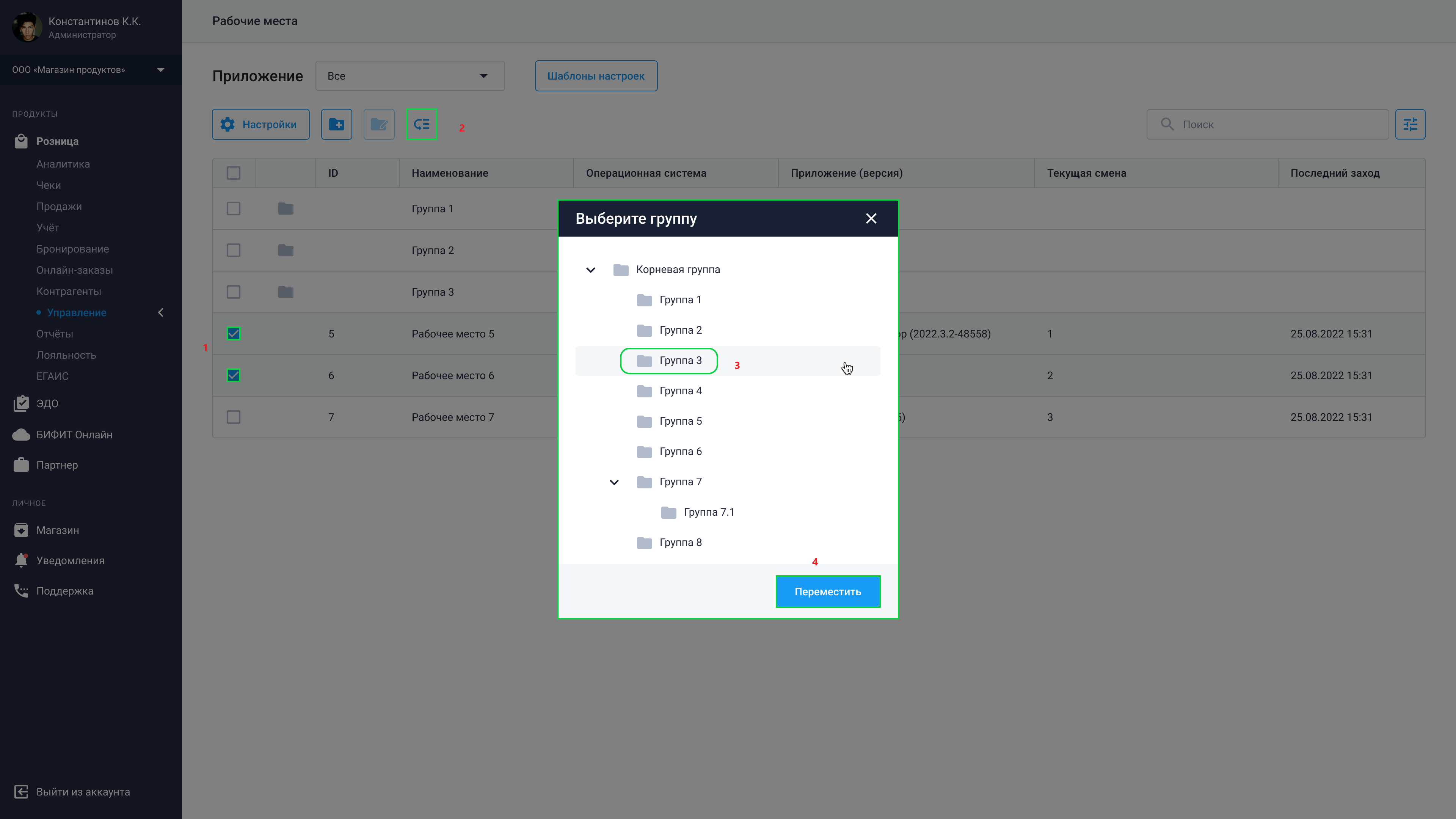Image resolution: width=1456 pixels, height=819 pixels.
Task: Open Учёт in sidebar
Action: click(x=48, y=227)
